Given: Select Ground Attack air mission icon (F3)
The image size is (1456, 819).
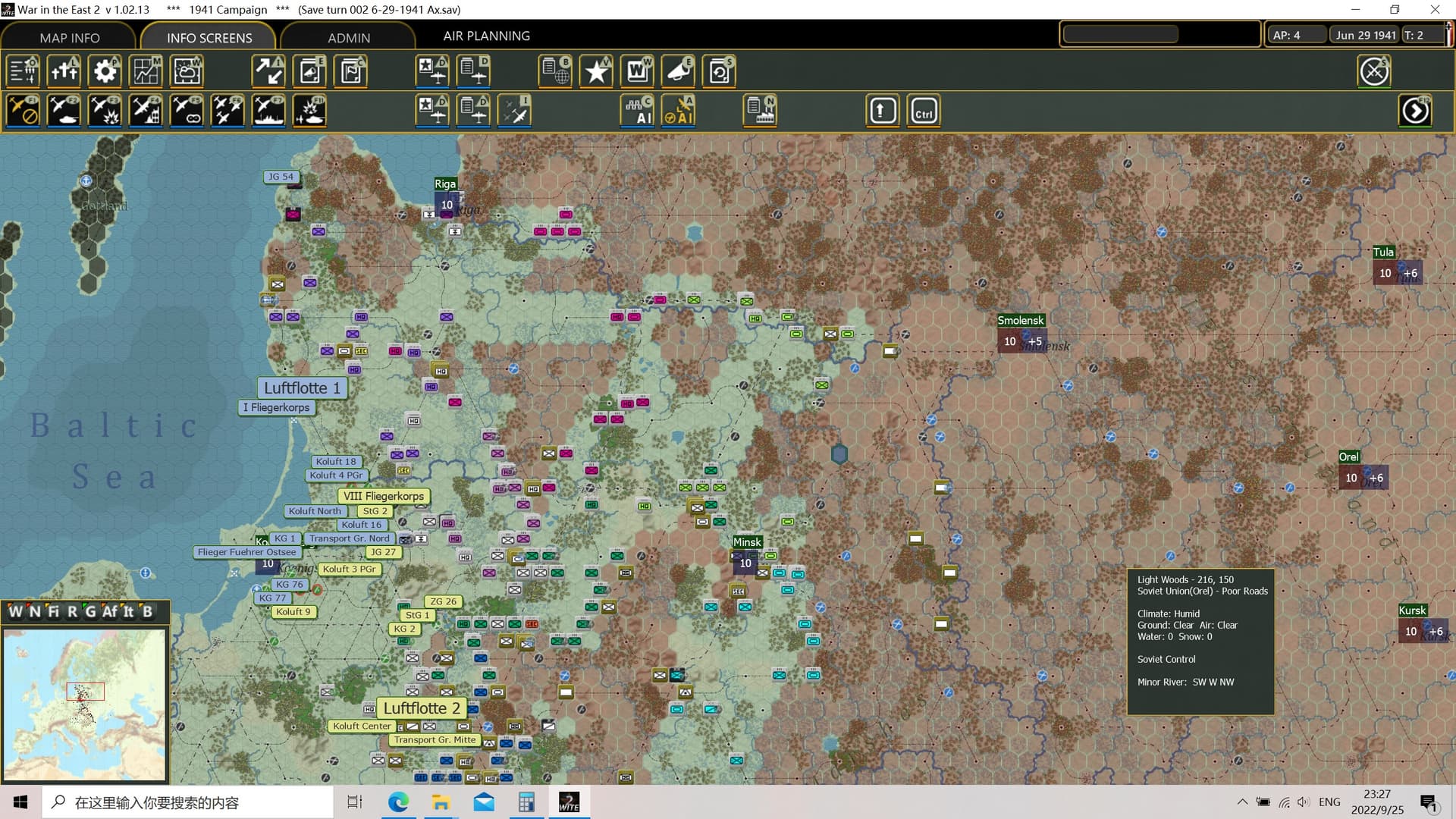Looking at the screenshot, I should click(105, 111).
